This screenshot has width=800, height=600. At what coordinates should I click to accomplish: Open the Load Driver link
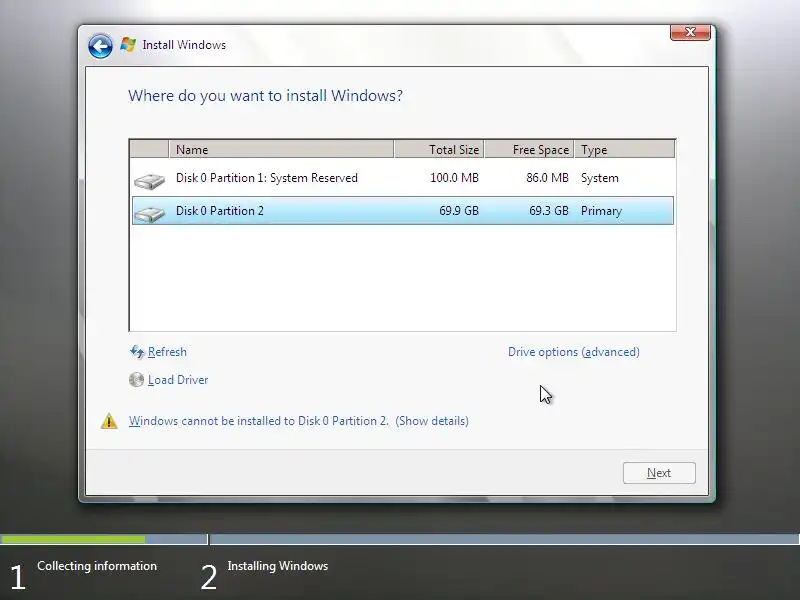tap(178, 380)
